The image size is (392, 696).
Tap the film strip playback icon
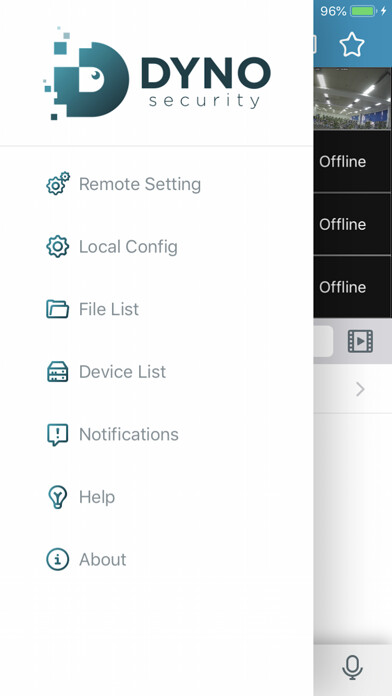point(360,341)
